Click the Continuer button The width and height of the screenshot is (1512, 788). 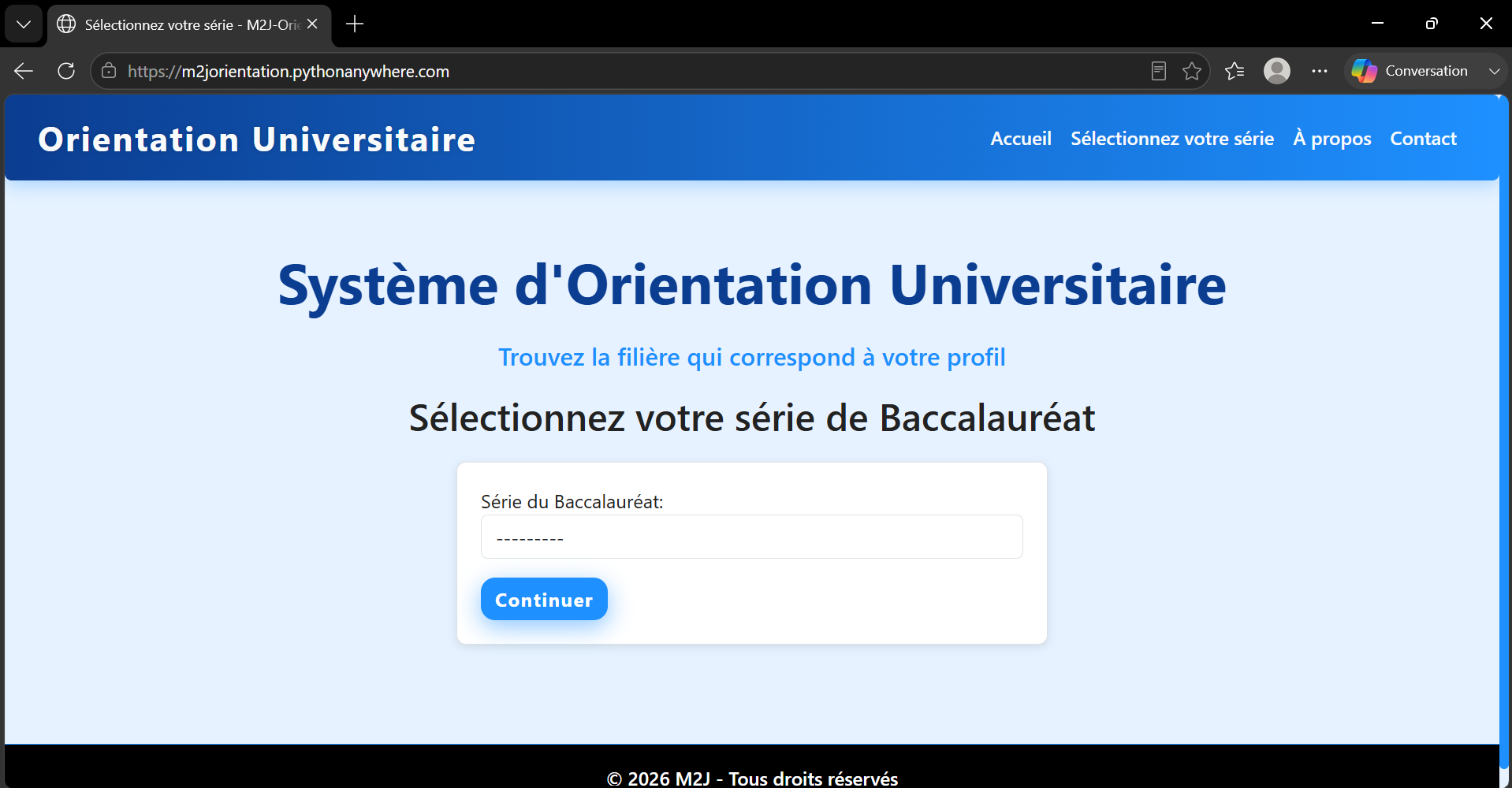544,599
